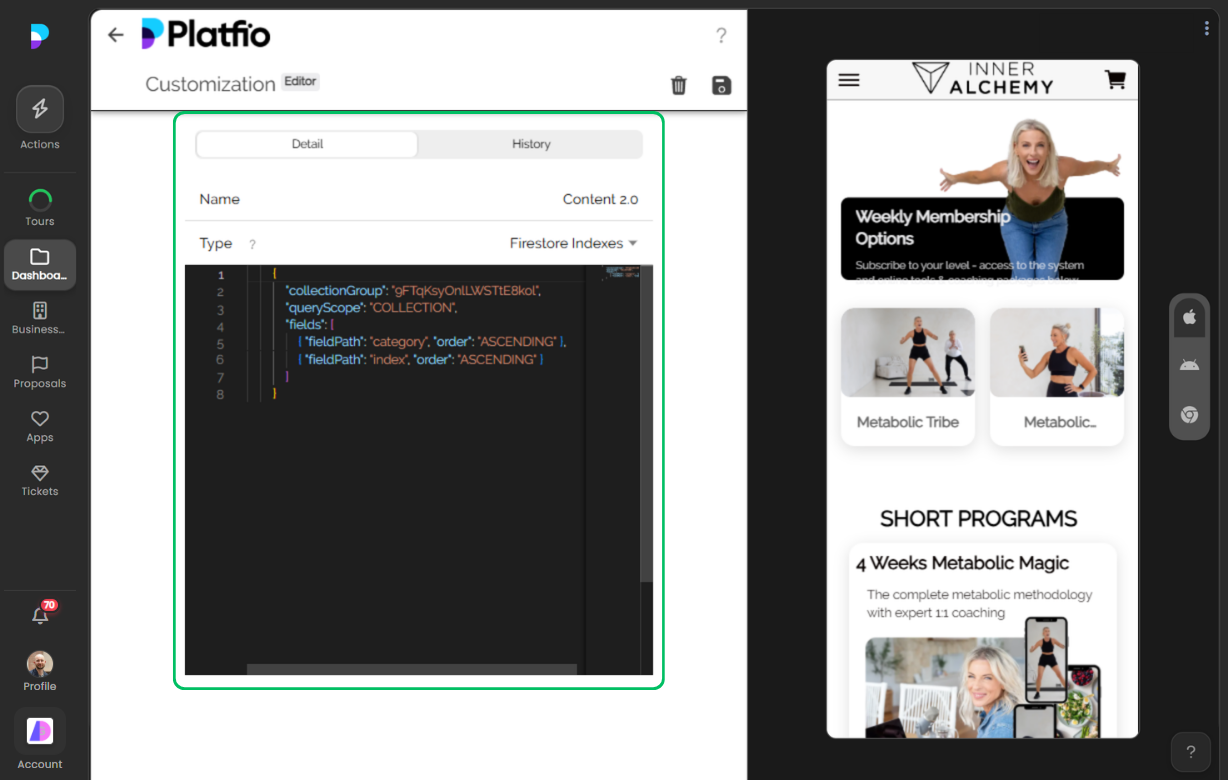Click the Metabolic Tribe card
This screenshot has height=780, width=1228.
click(x=907, y=377)
